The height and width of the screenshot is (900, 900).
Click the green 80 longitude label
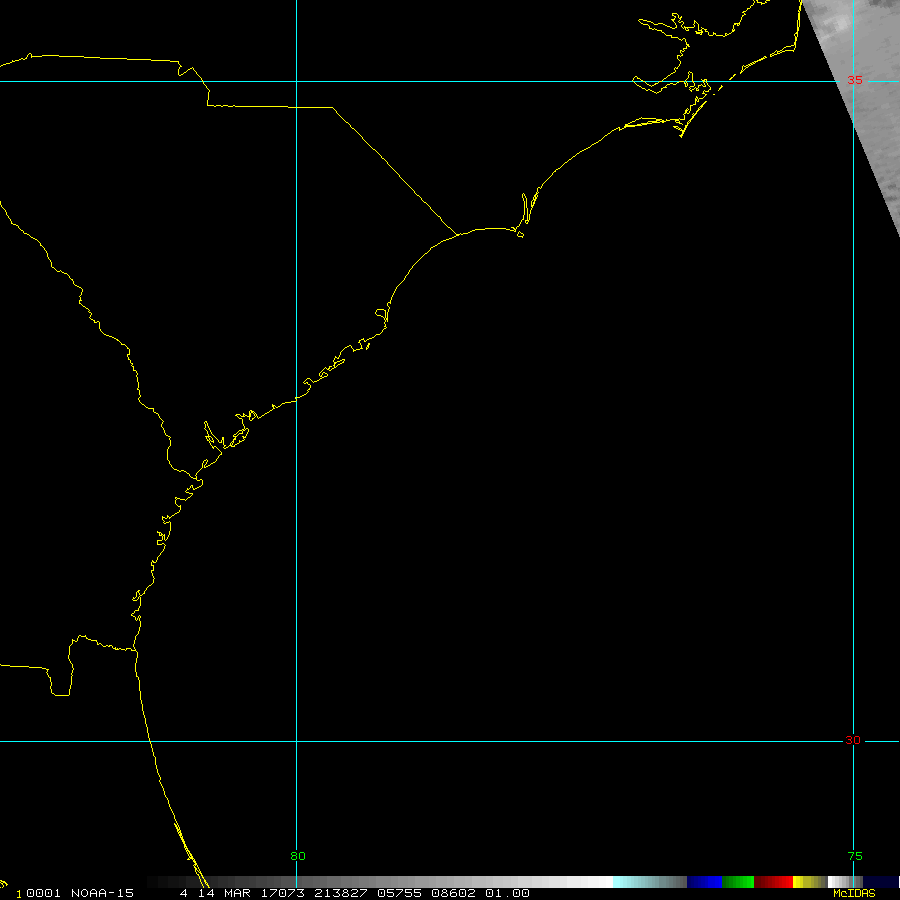pyautogui.click(x=298, y=856)
